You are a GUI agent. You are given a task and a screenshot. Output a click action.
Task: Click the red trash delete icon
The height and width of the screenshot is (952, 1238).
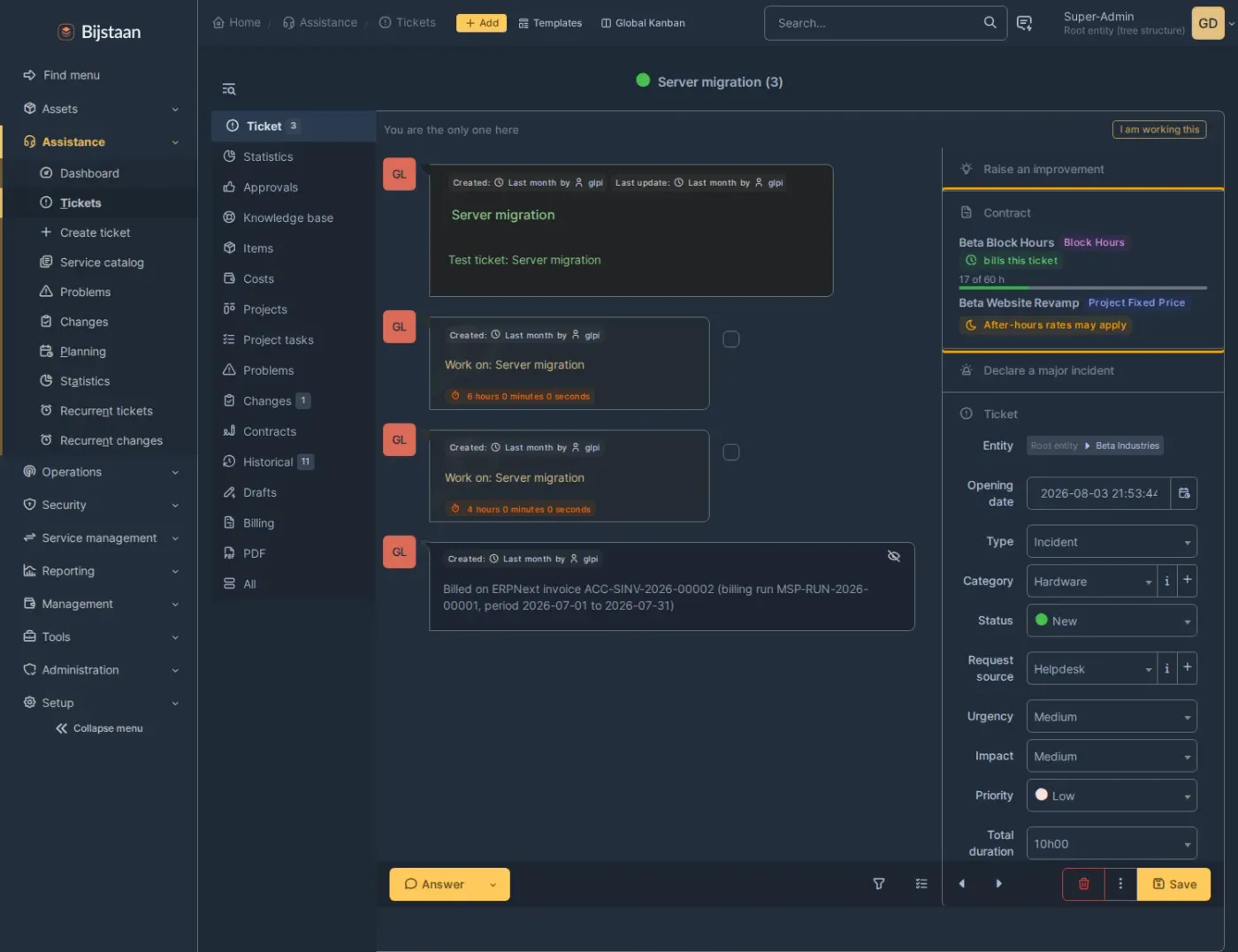click(1083, 884)
